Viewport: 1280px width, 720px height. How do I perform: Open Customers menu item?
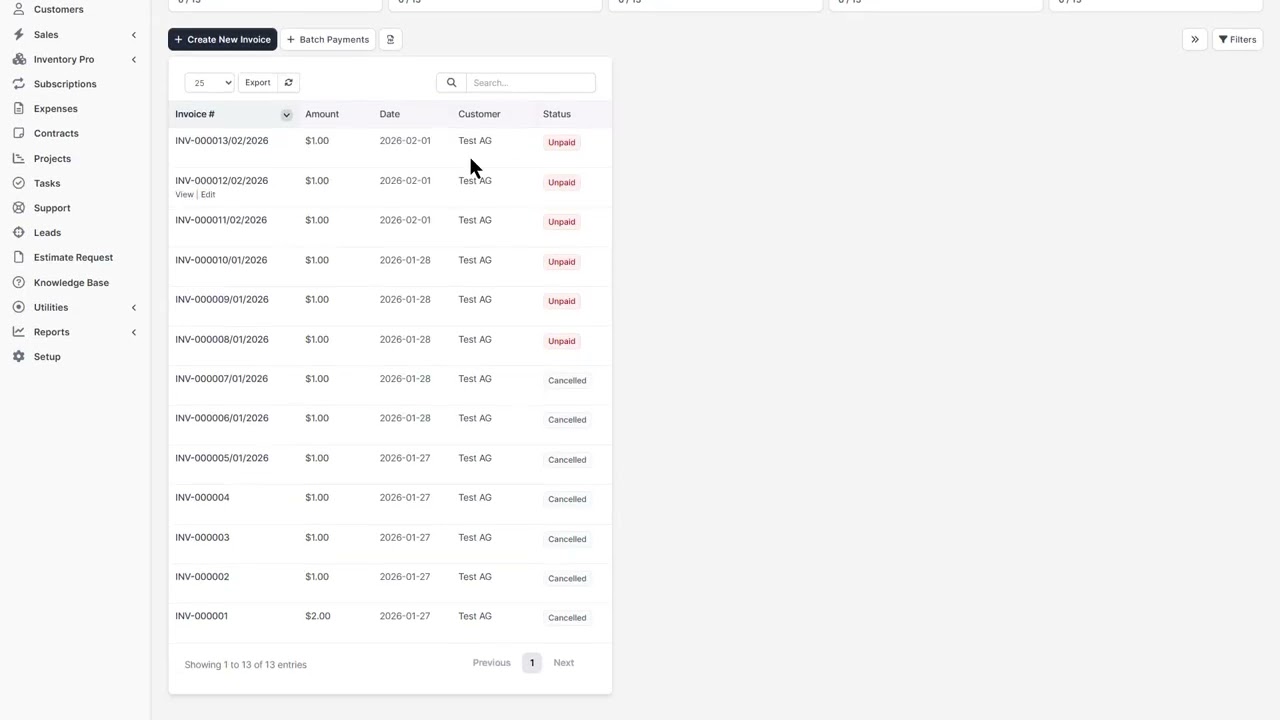point(59,9)
